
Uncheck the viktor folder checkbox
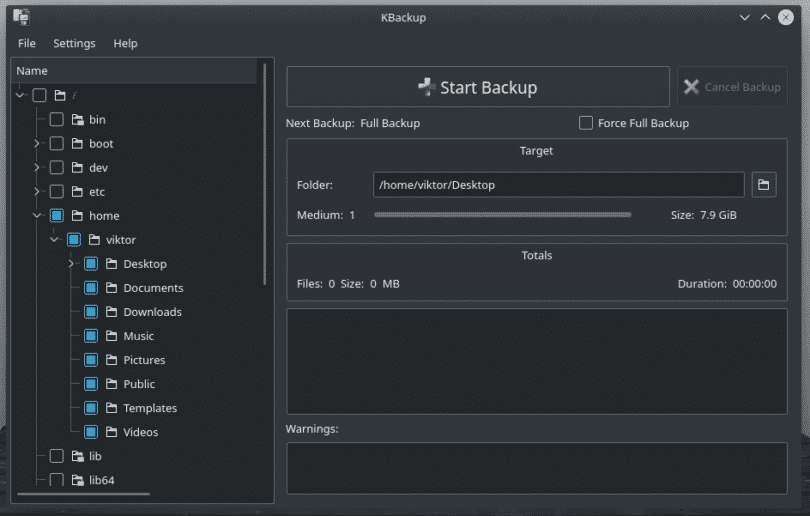(x=74, y=240)
